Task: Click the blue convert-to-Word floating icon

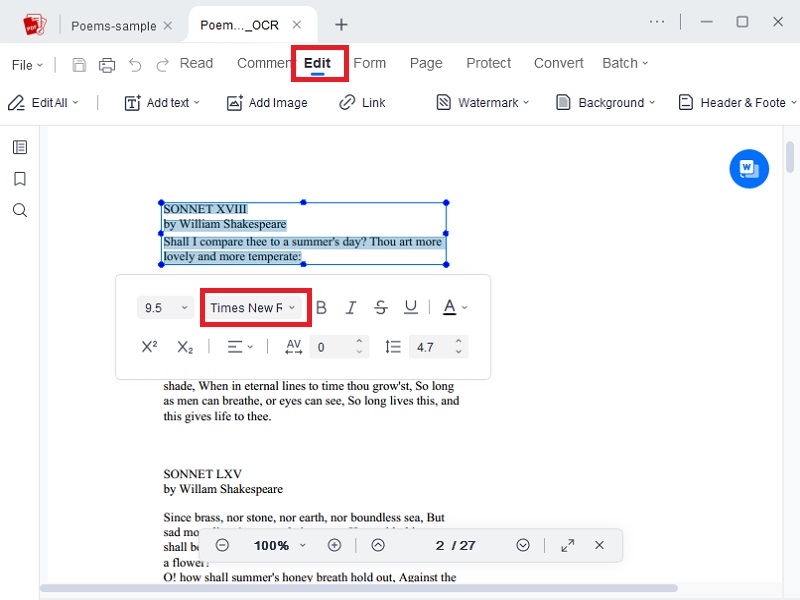Action: coord(748,168)
